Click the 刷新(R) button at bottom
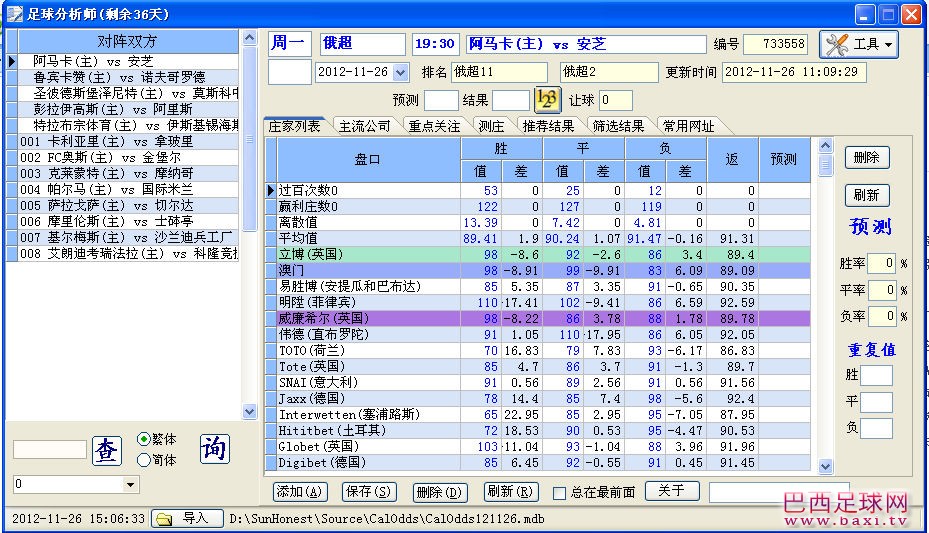Viewport: 929px width, 533px height. pos(509,492)
